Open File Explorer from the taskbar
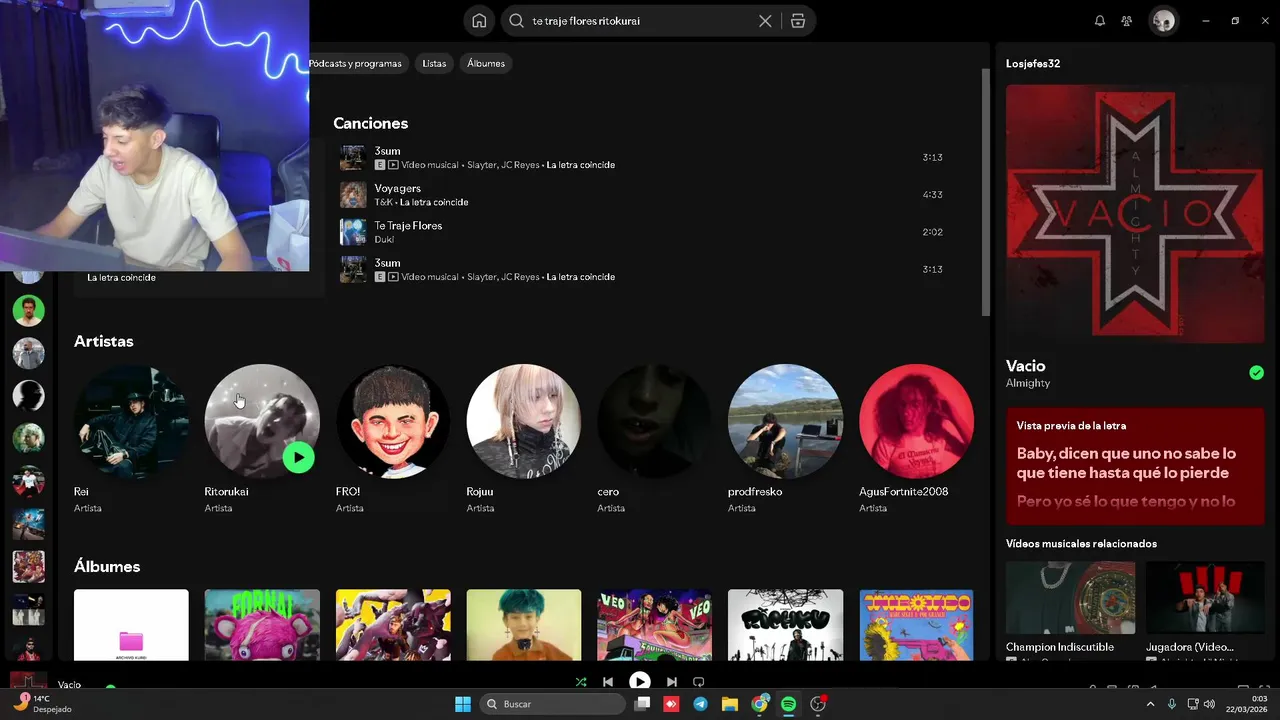 coord(729,704)
